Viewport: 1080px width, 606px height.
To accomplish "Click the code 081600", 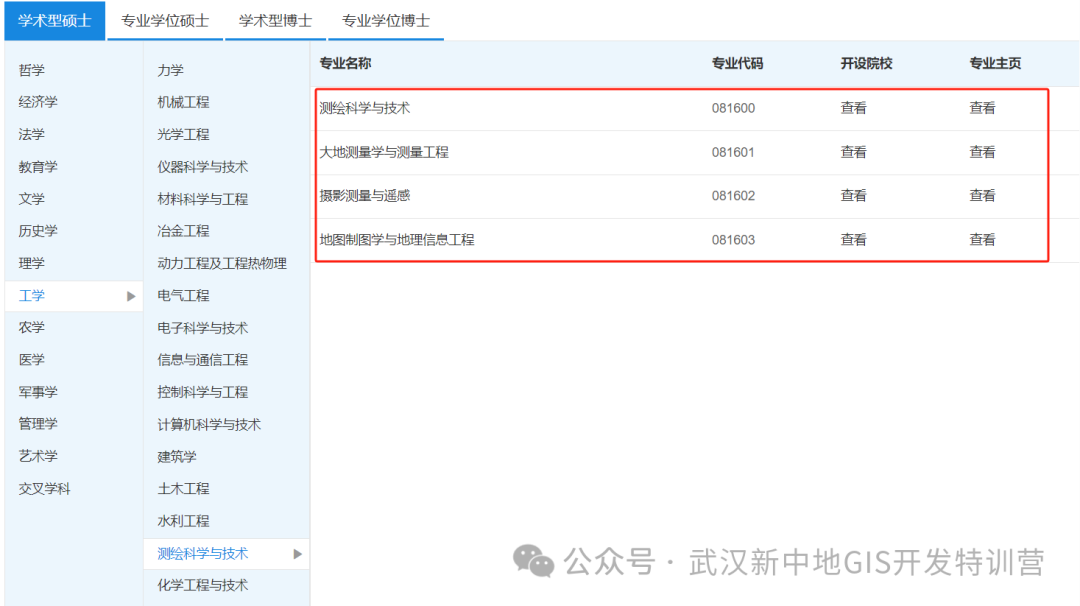I will (734, 108).
